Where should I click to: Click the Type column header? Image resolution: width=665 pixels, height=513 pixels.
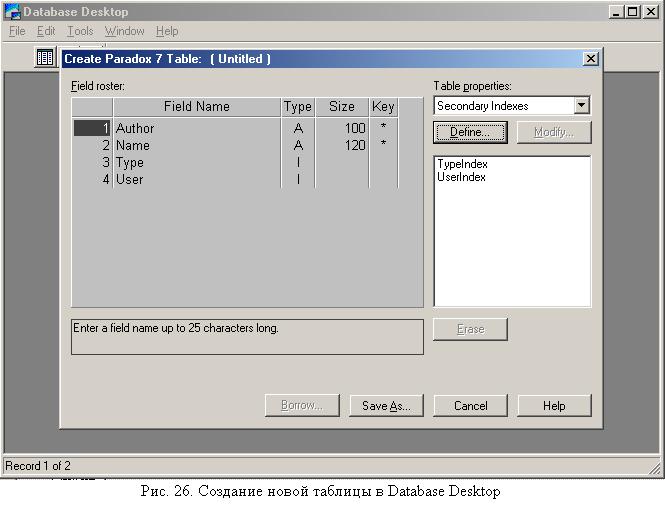298,106
